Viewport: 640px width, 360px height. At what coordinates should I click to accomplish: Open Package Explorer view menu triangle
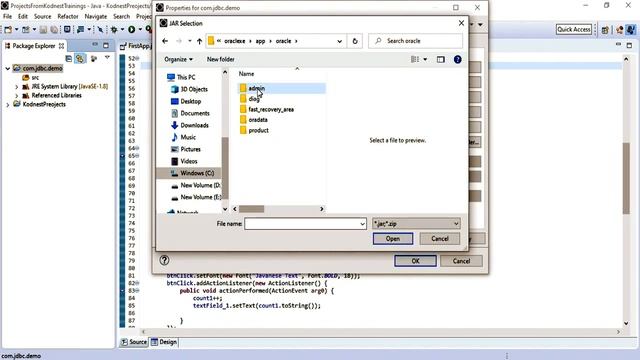[x=107, y=58]
